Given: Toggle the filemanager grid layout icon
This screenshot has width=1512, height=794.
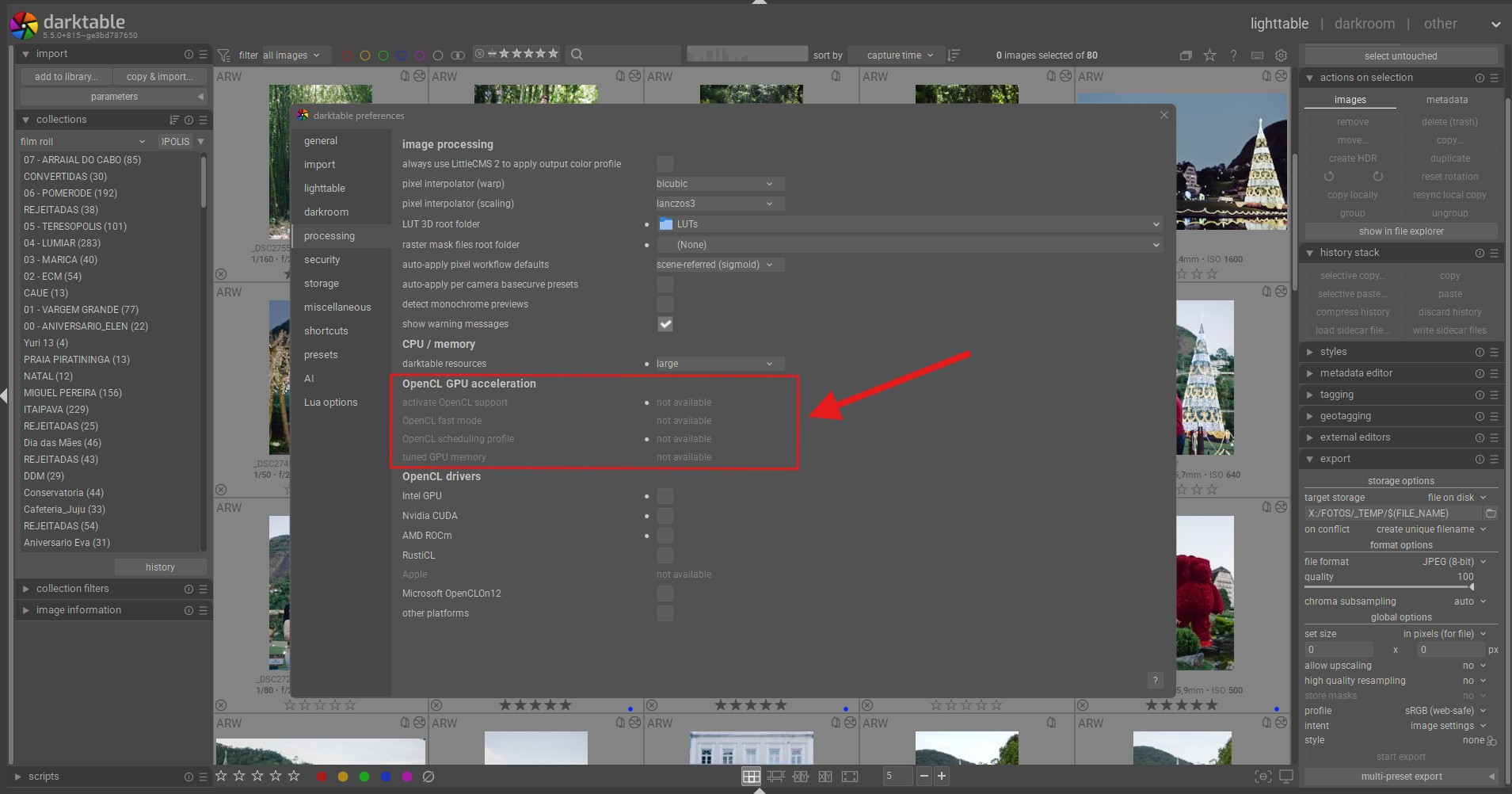Looking at the screenshot, I should [x=751, y=777].
